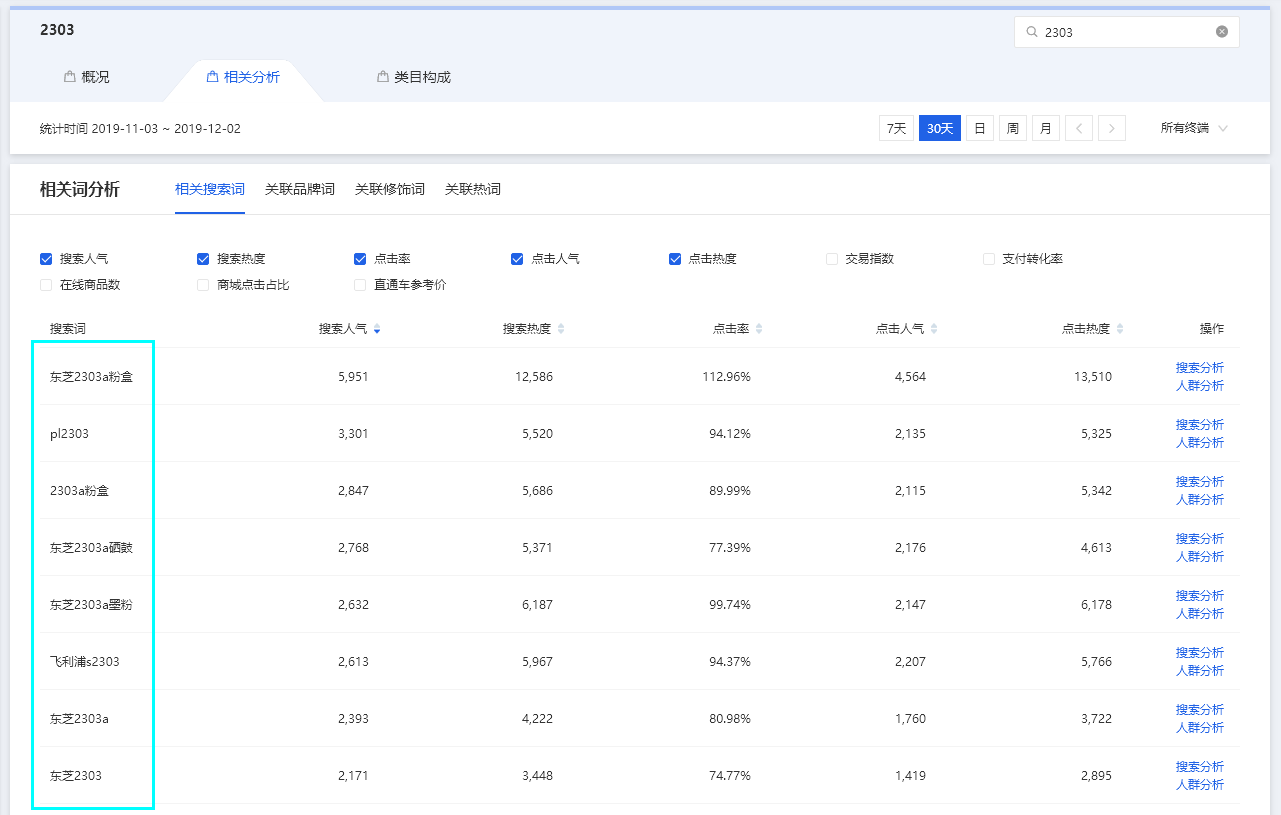
Task: Click search term 东芝2303a硒鼓
Action: click(x=91, y=548)
